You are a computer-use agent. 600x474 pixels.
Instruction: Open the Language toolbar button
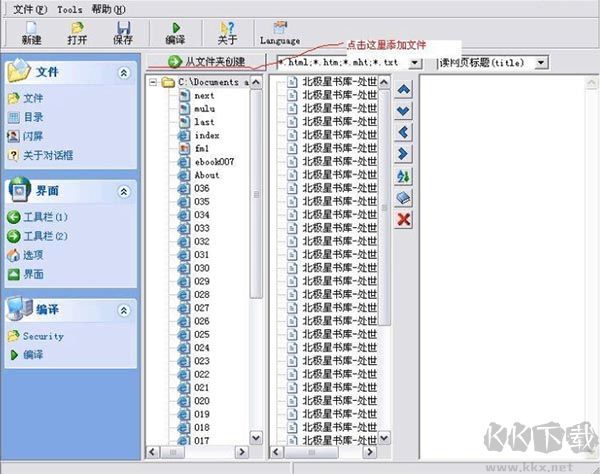279,32
